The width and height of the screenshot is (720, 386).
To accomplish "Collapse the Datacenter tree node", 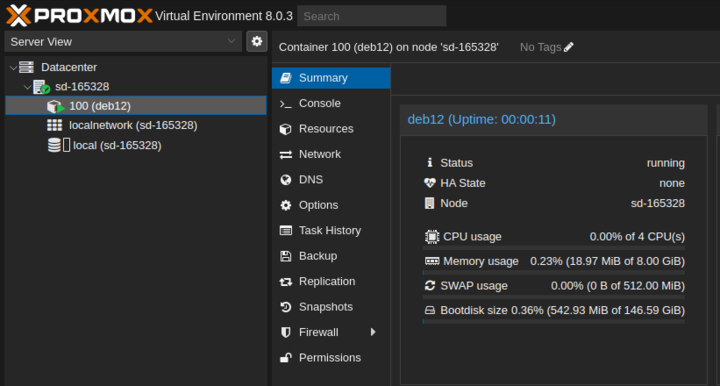I will (x=13, y=68).
